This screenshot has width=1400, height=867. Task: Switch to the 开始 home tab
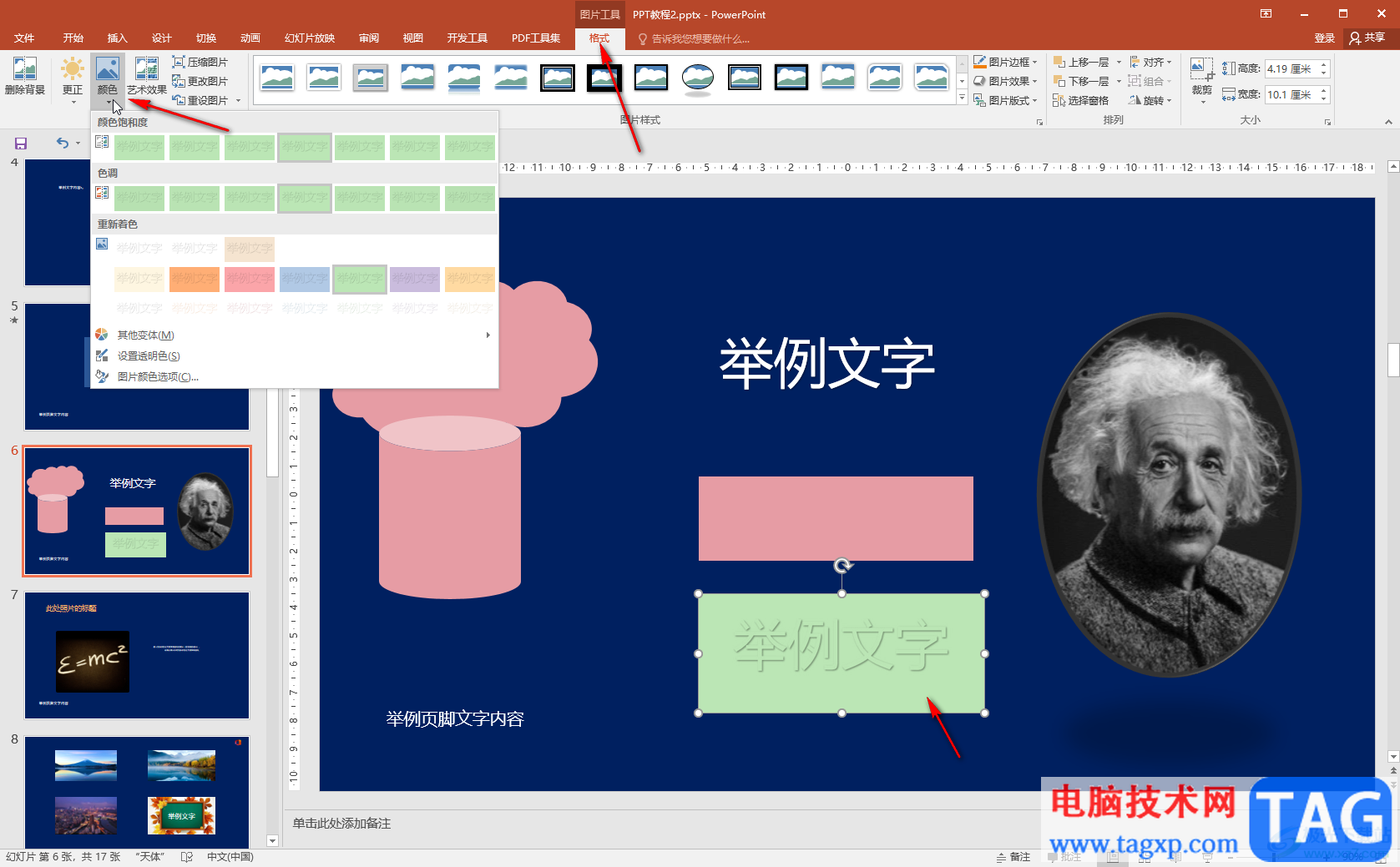coord(73,38)
